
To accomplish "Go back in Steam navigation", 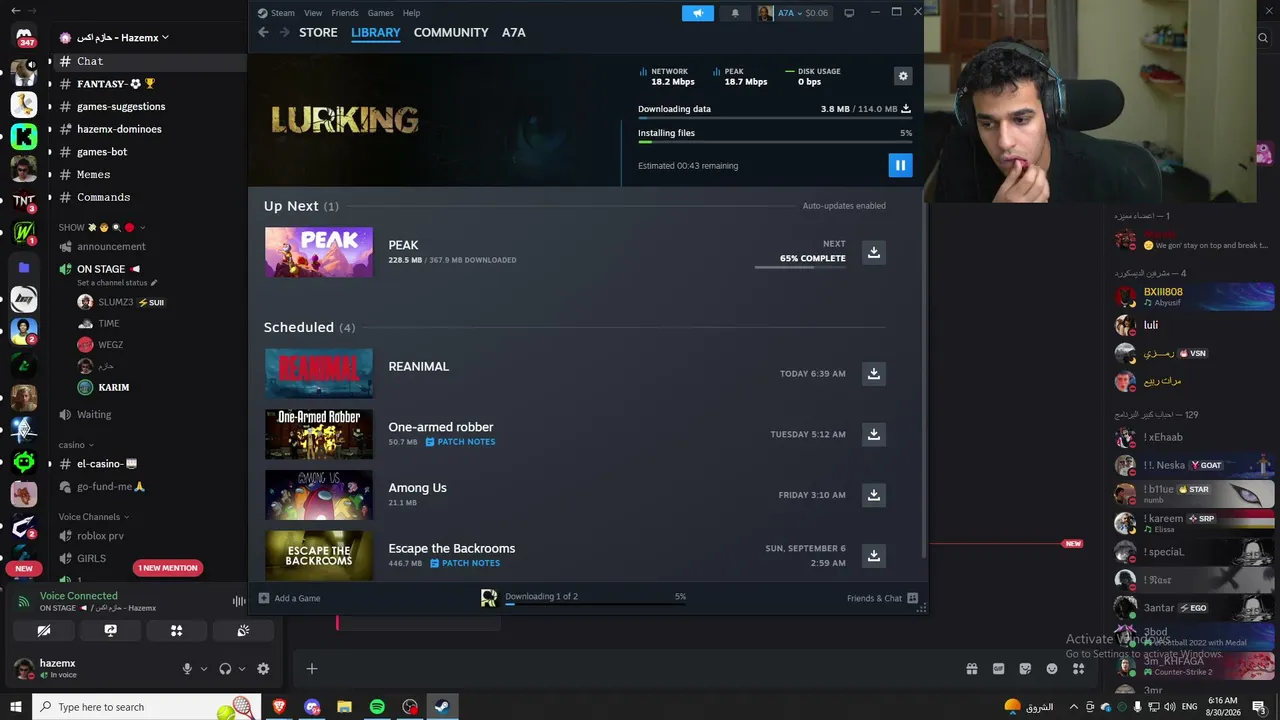I will [263, 32].
